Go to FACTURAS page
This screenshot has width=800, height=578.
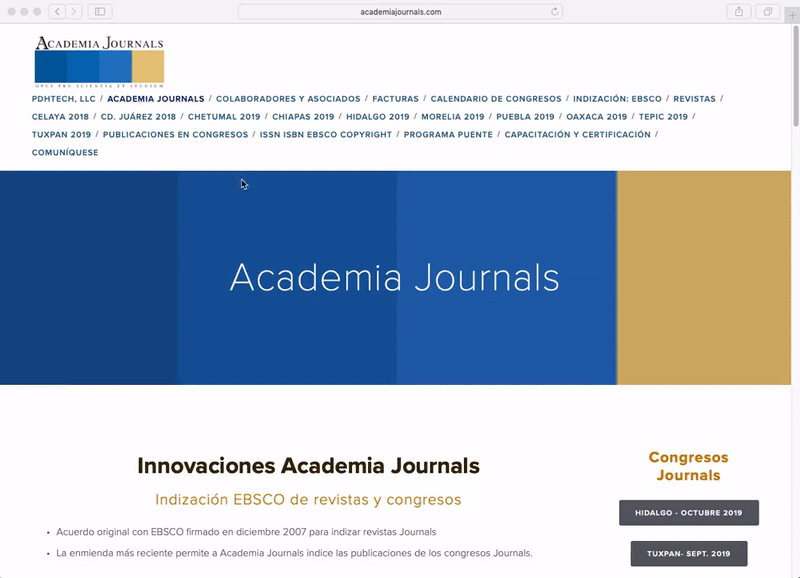click(395, 99)
